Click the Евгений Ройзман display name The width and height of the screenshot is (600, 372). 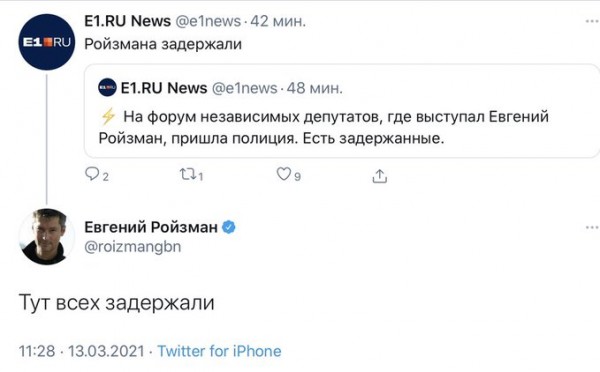pyautogui.click(x=151, y=227)
